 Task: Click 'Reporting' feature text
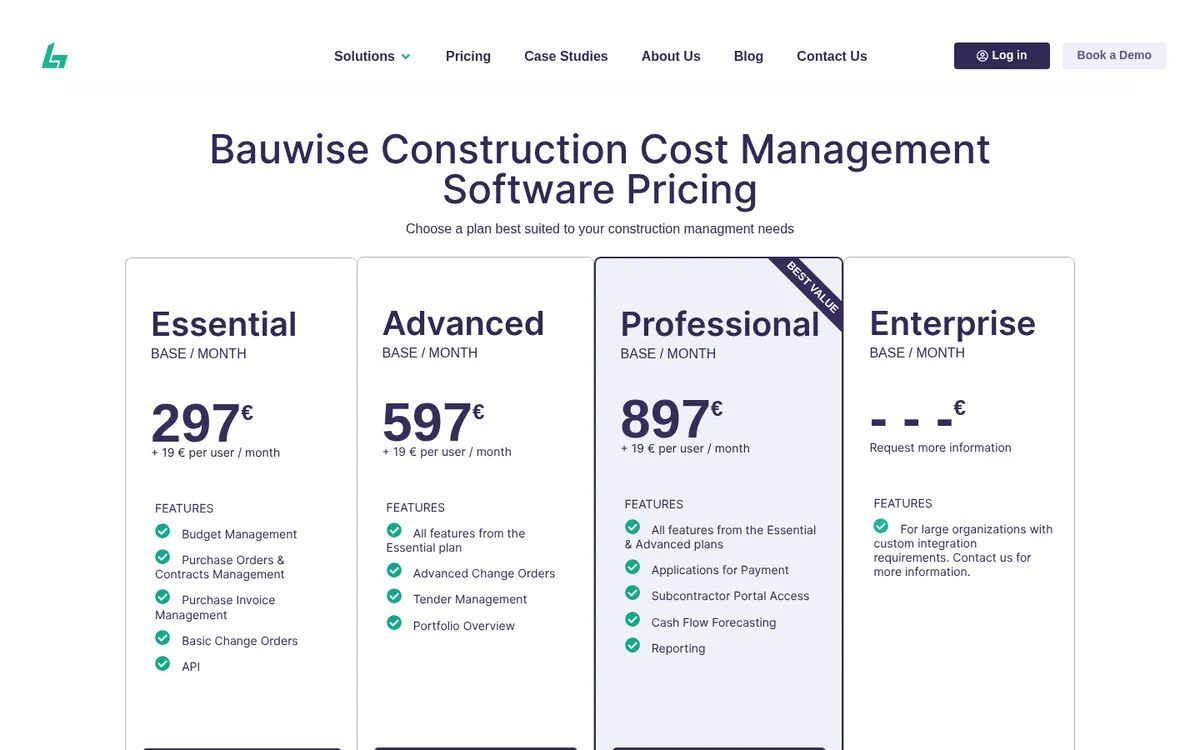678,649
